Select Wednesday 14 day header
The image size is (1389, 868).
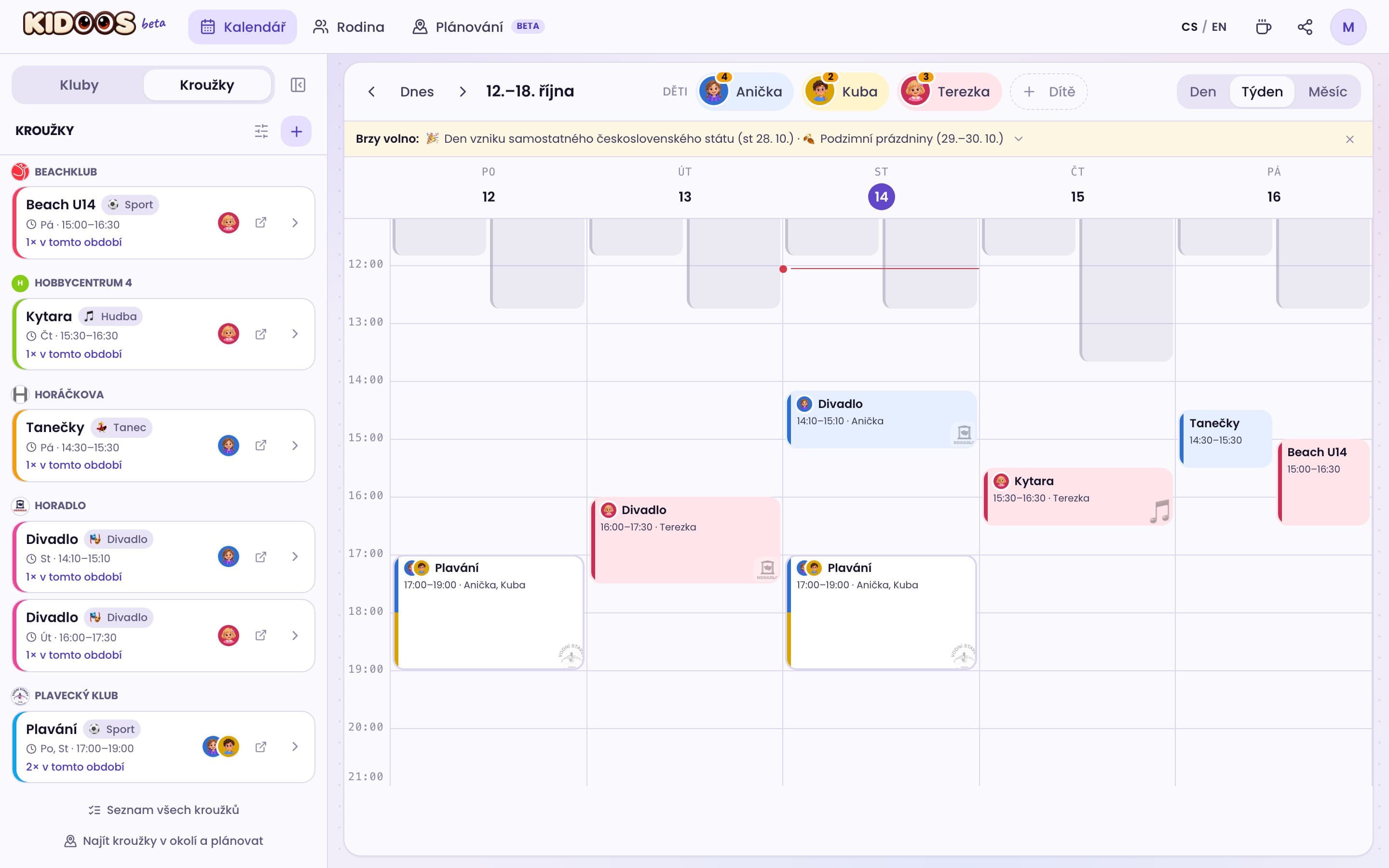(881, 197)
